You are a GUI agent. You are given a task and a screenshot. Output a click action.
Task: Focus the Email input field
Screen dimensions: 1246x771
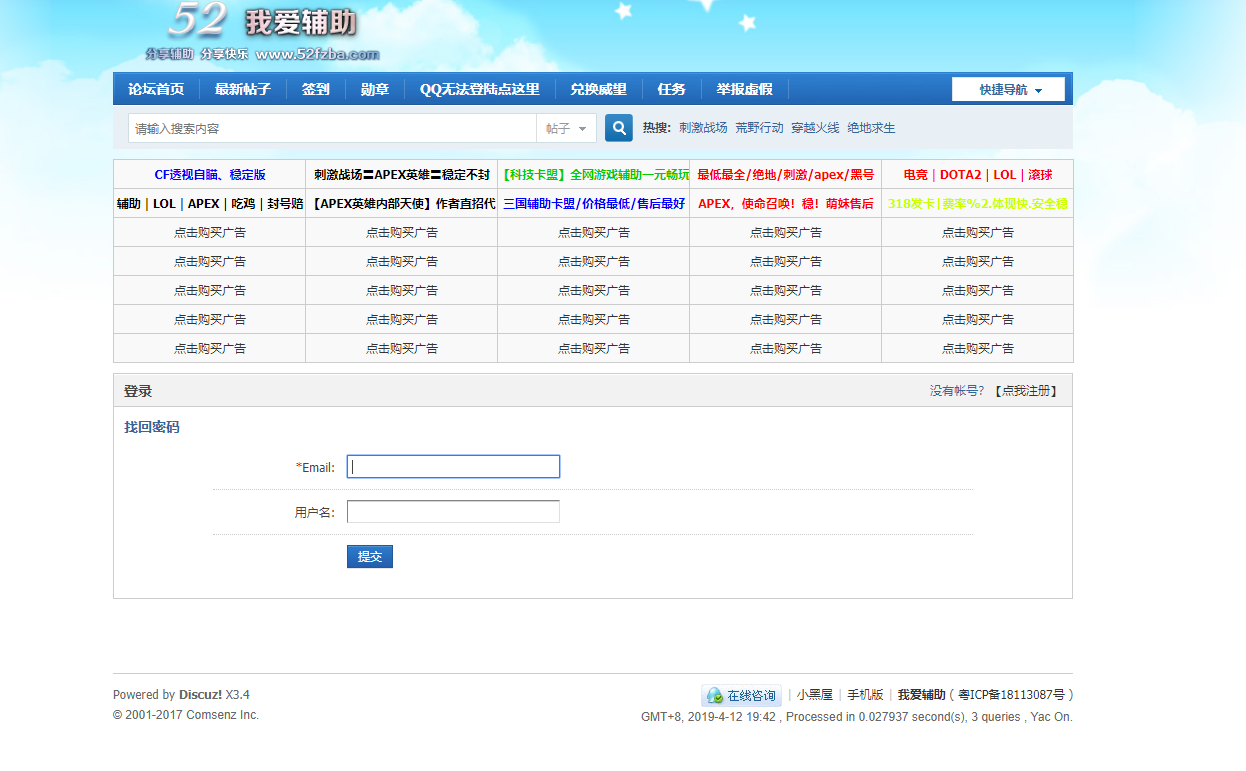coord(453,467)
